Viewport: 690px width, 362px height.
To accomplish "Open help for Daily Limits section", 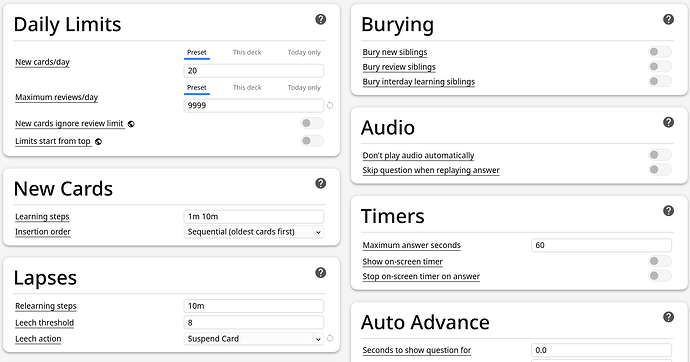I will [x=320, y=19].
